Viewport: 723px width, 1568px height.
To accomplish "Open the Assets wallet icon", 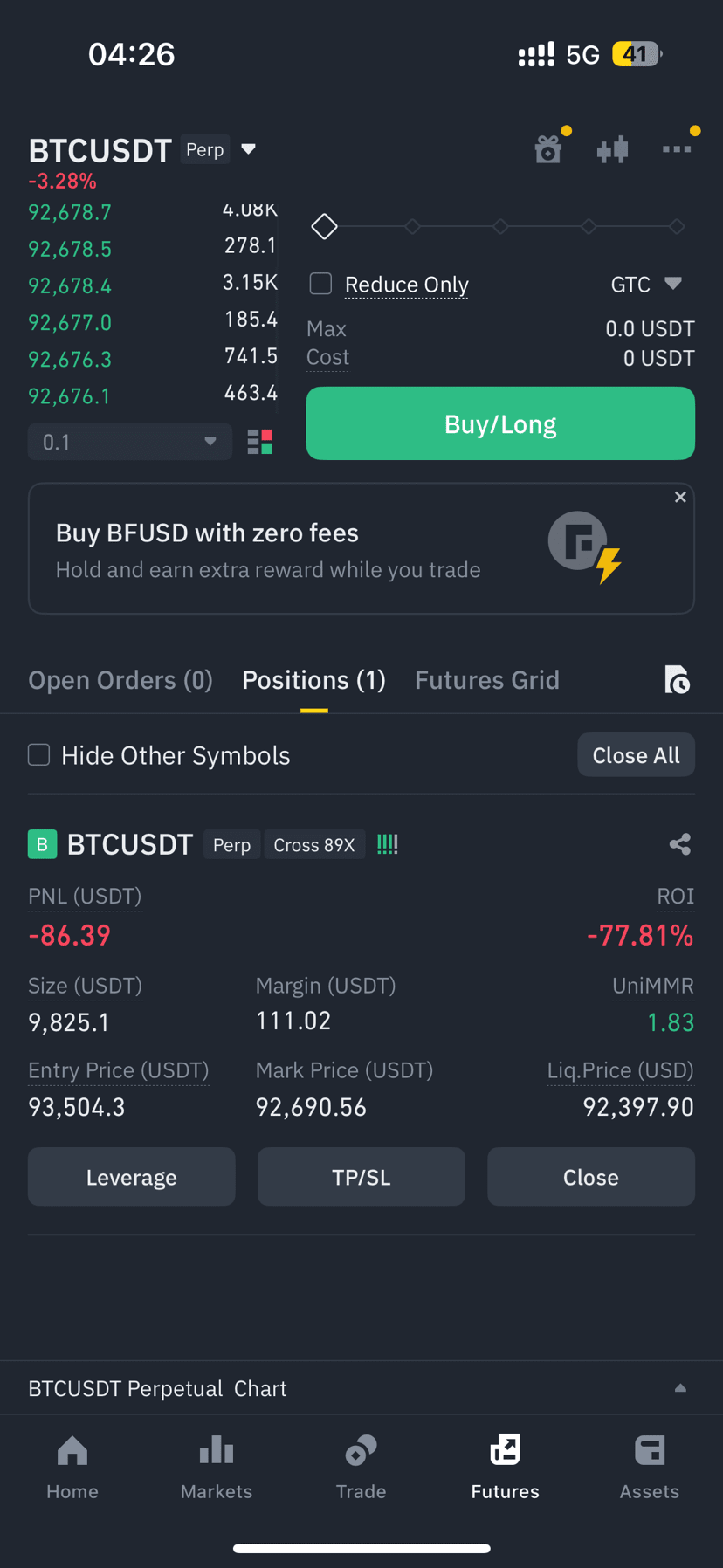I will (650, 1451).
